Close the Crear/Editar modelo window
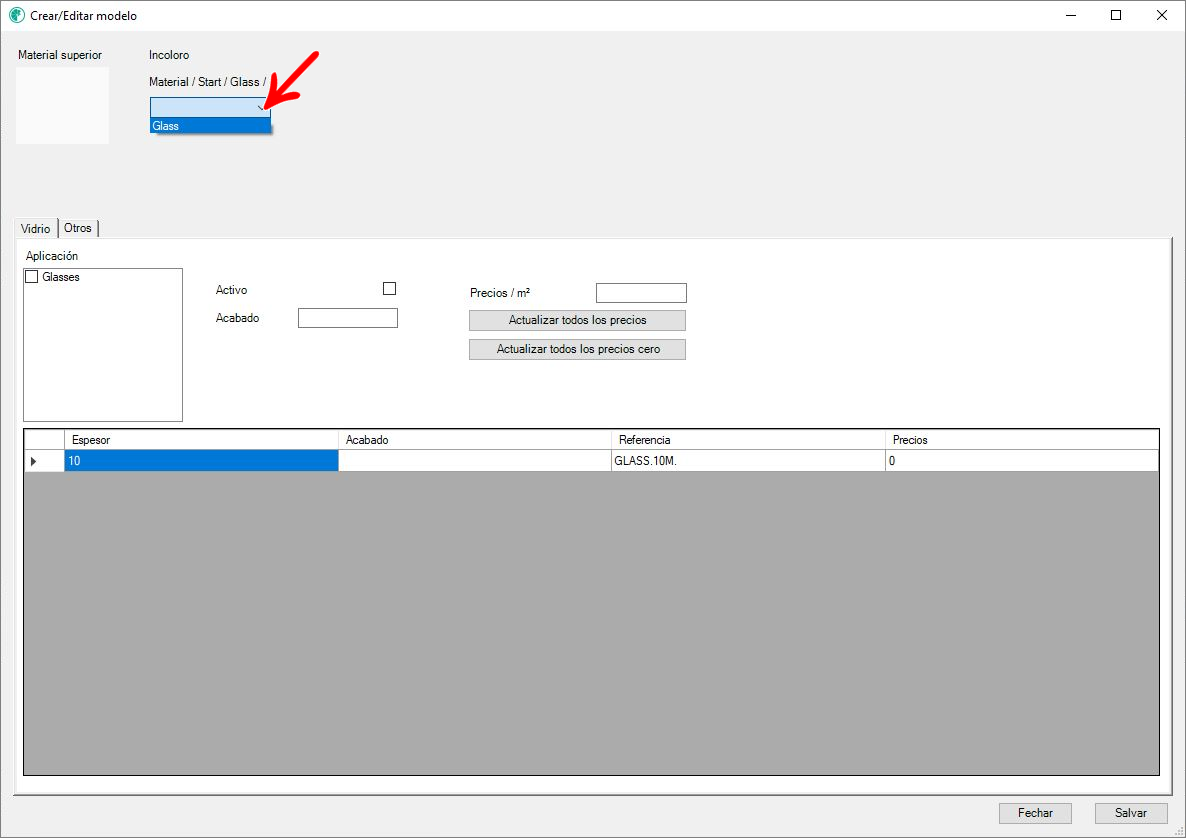Screen dimensions: 1186x838 point(1162,15)
